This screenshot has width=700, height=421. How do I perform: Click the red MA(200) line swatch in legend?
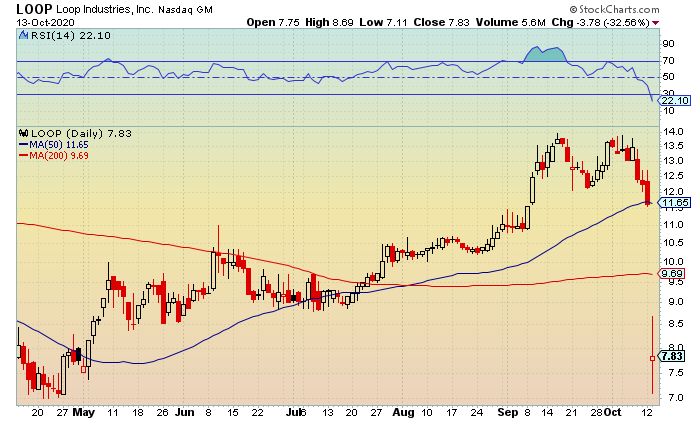[x=24, y=156]
